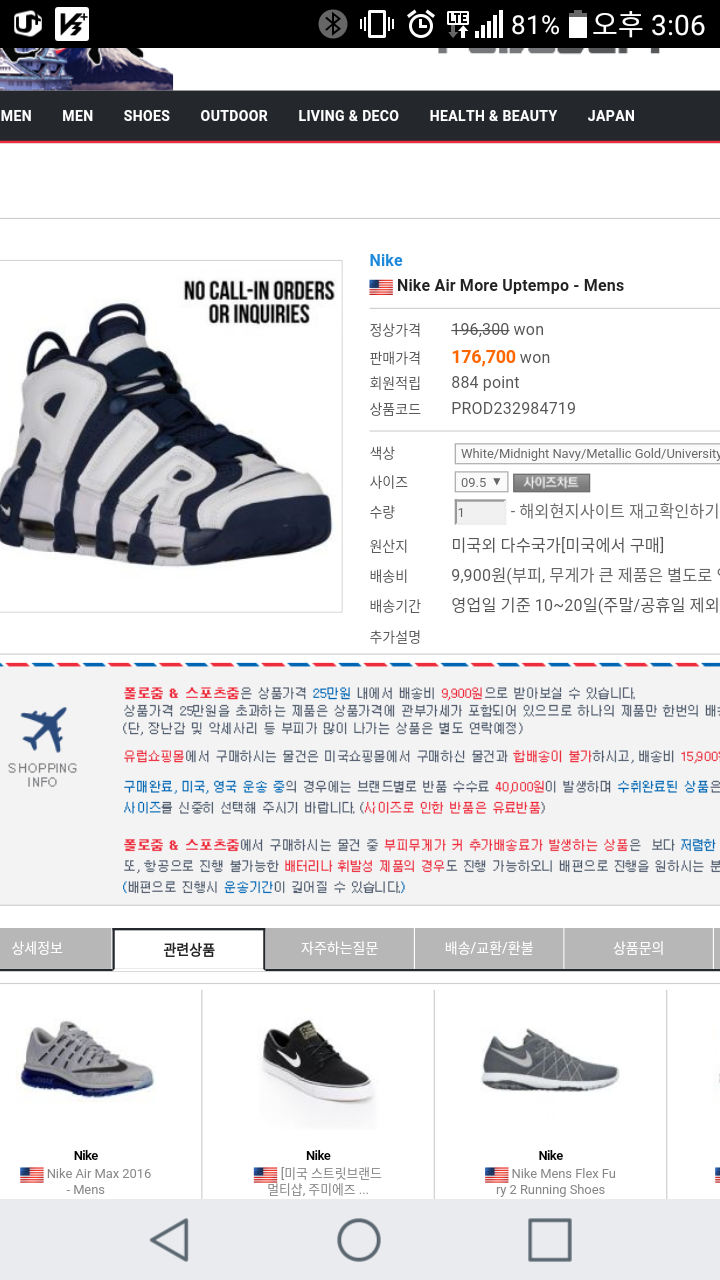Image resolution: width=720 pixels, height=1280 pixels.
Task: Tap the US flag beside Nike Air More Uptempo
Action: tap(381, 287)
